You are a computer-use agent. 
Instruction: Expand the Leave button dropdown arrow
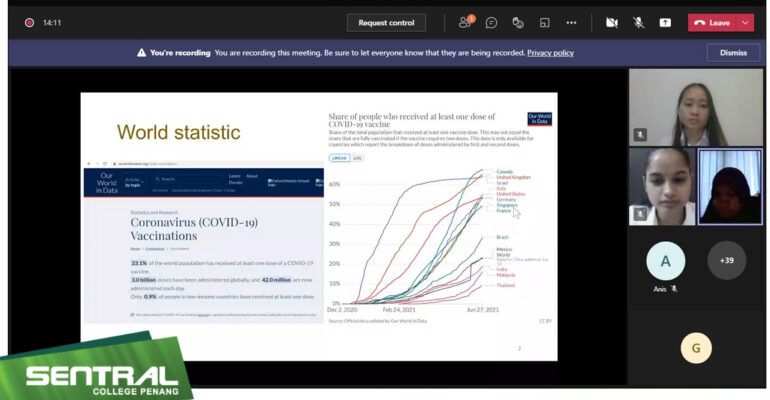pyautogui.click(x=745, y=23)
